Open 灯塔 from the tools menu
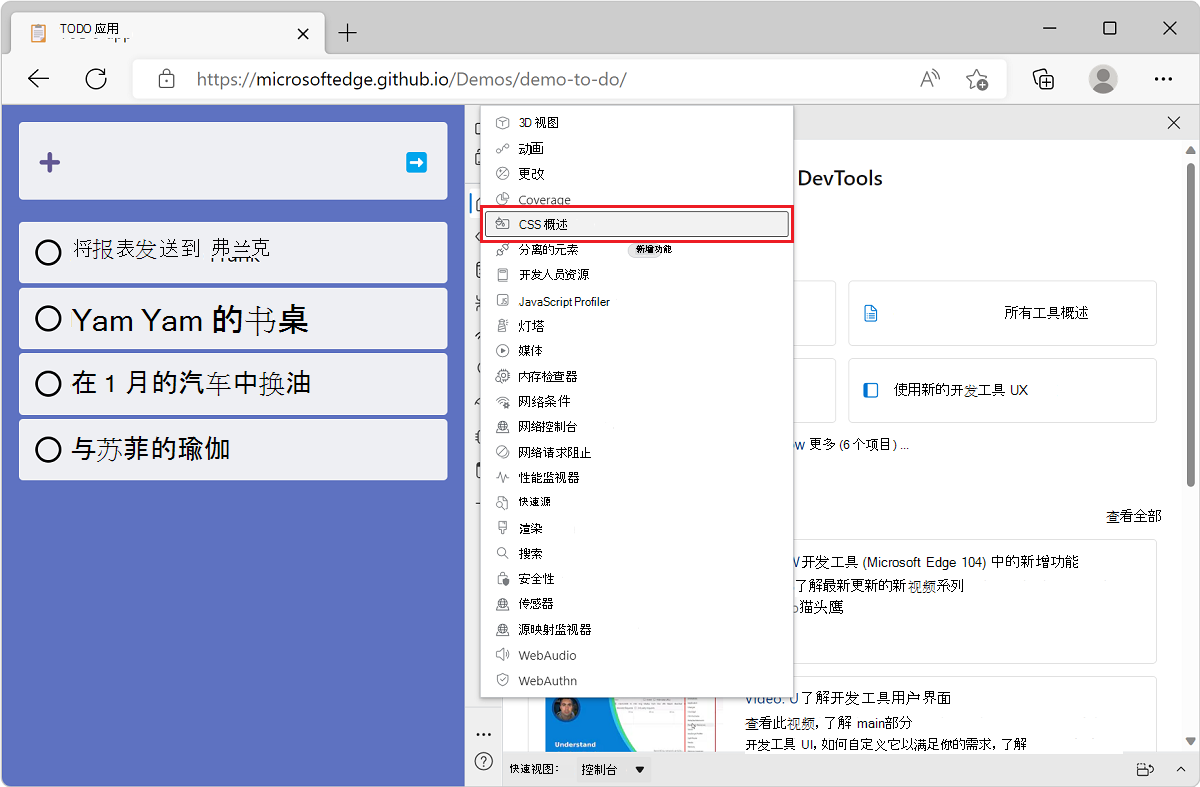1200x787 pixels. point(530,325)
